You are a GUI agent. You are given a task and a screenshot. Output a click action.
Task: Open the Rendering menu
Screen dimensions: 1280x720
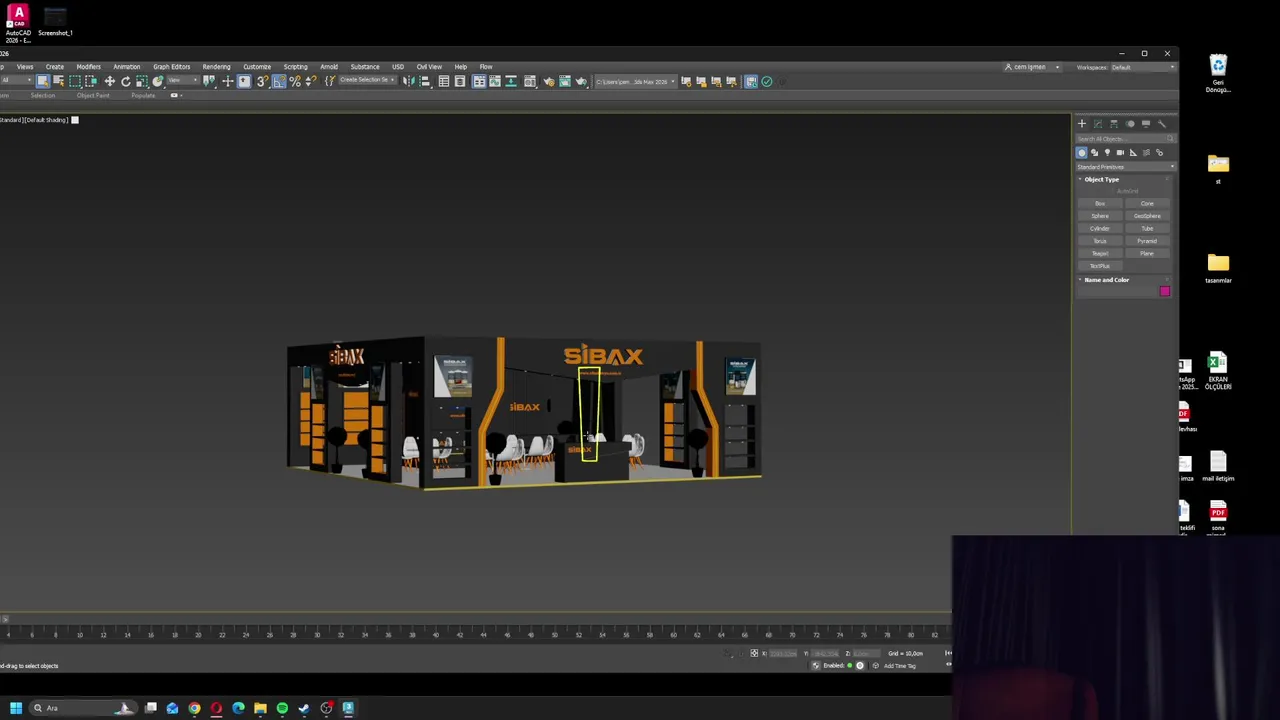pyautogui.click(x=216, y=67)
